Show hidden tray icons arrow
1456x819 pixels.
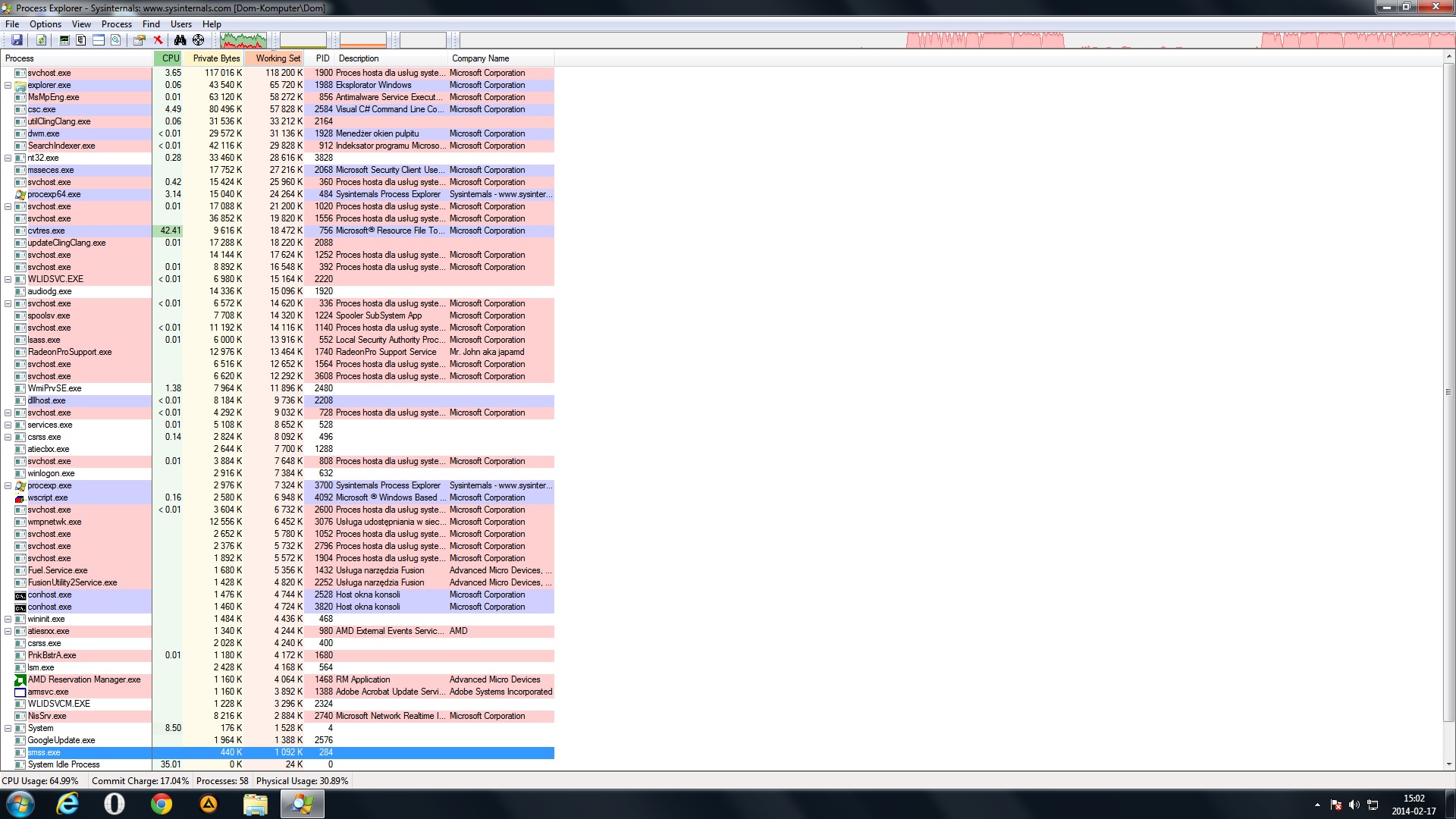tap(1317, 805)
